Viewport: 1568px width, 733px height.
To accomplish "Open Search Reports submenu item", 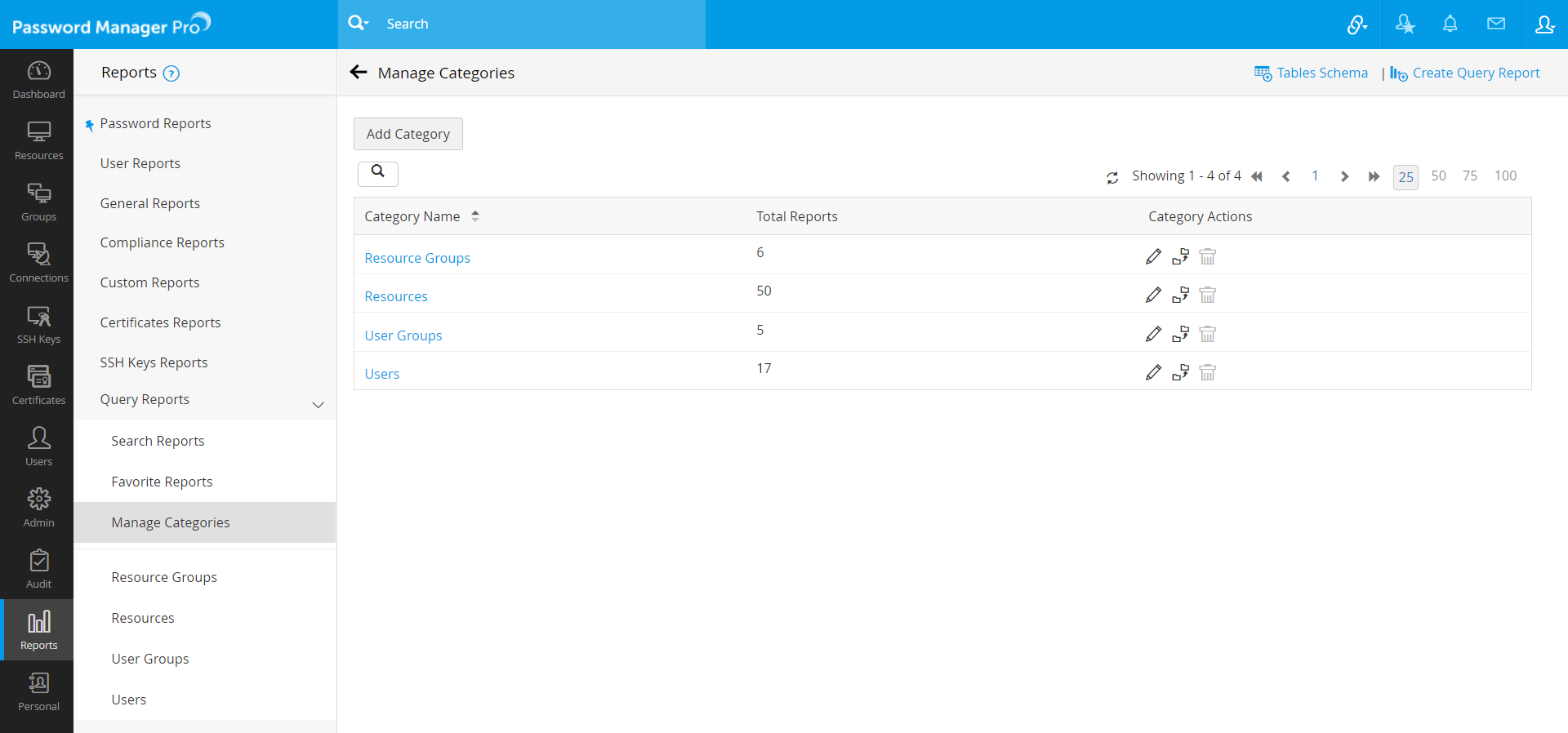I will (x=158, y=441).
